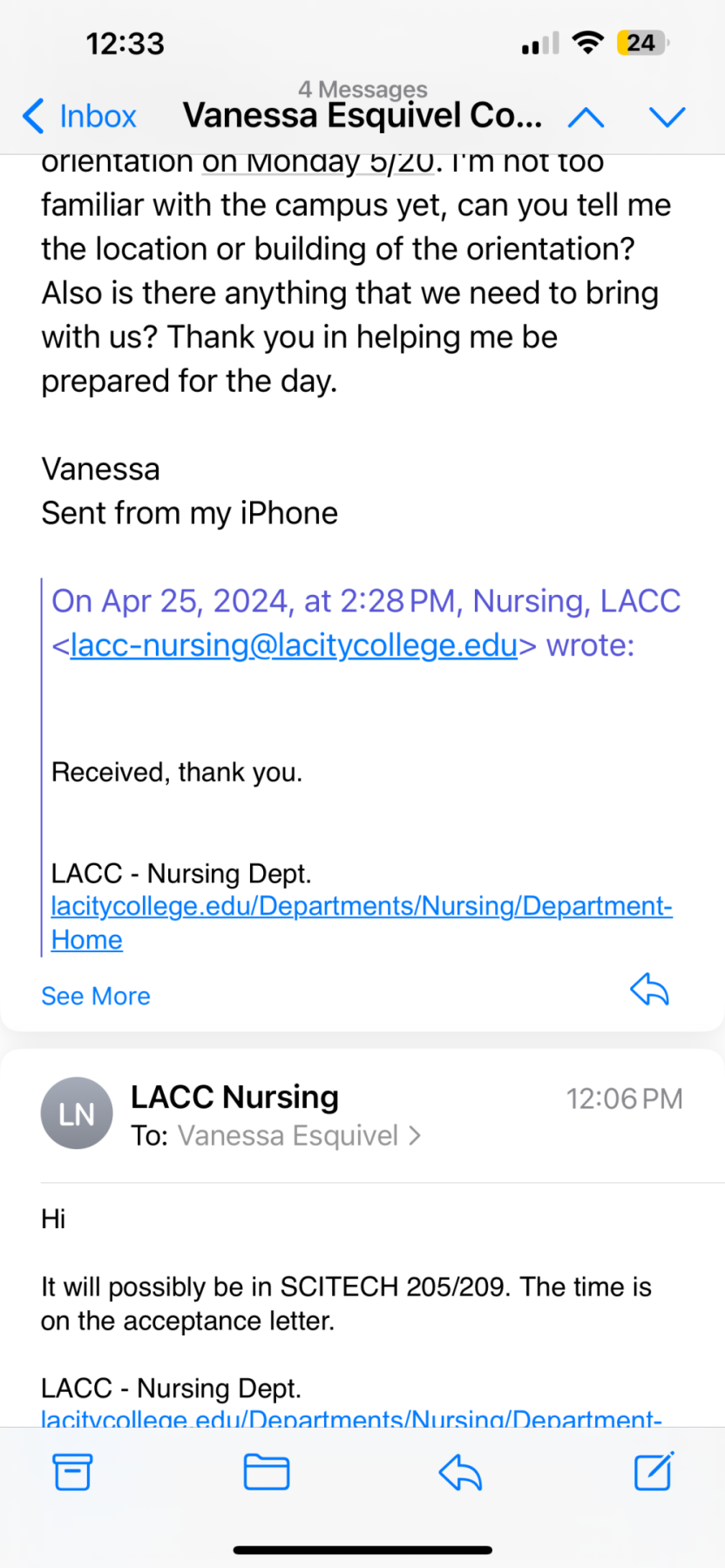This screenshot has width=725, height=1568.
Task: Tap the LN sender avatar
Action: (x=77, y=1113)
